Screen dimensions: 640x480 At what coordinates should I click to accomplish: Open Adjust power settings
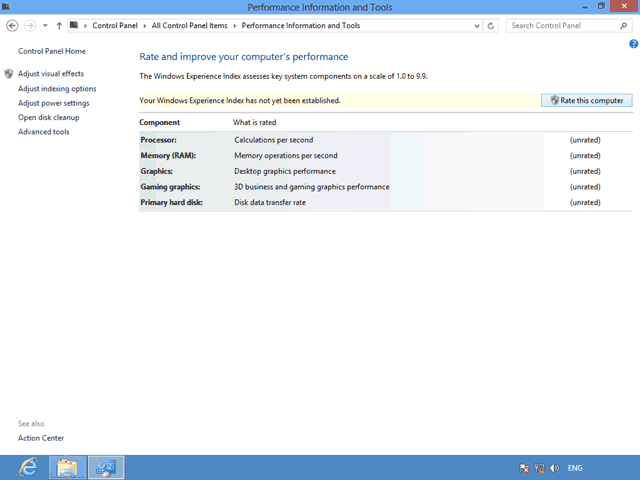pos(53,103)
